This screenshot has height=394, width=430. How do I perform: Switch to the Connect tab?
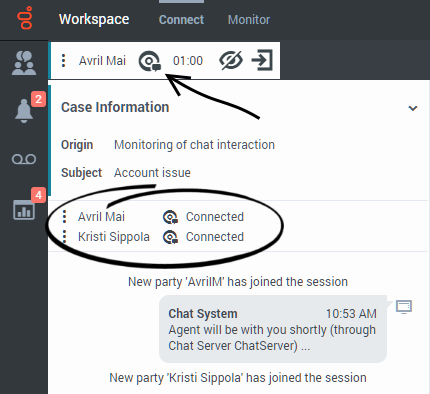[x=181, y=20]
